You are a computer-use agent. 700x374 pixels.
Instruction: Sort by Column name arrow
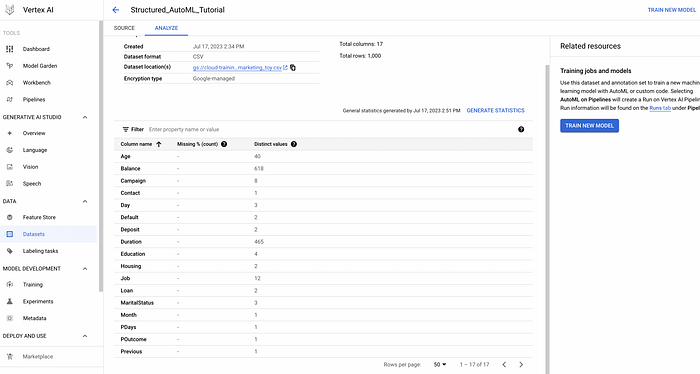coord(158,144)
